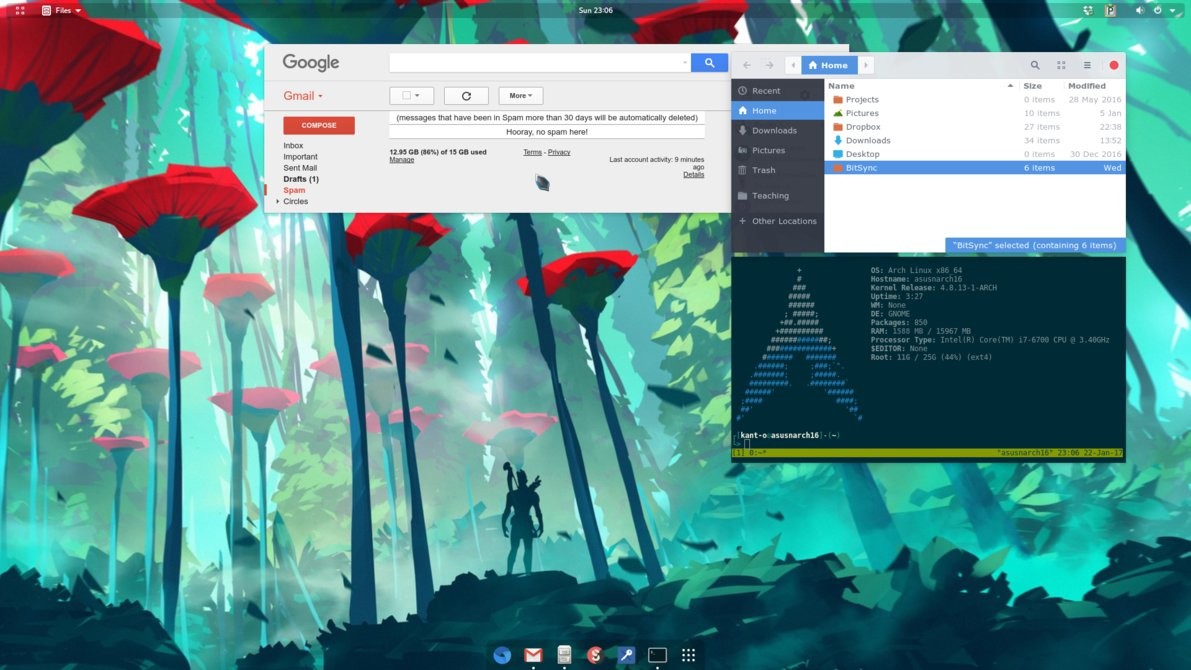The width and height of the screenshot is (1191, 670).
Task: Open the Gmail product switcher dropdown
Action: coord(303,96)
